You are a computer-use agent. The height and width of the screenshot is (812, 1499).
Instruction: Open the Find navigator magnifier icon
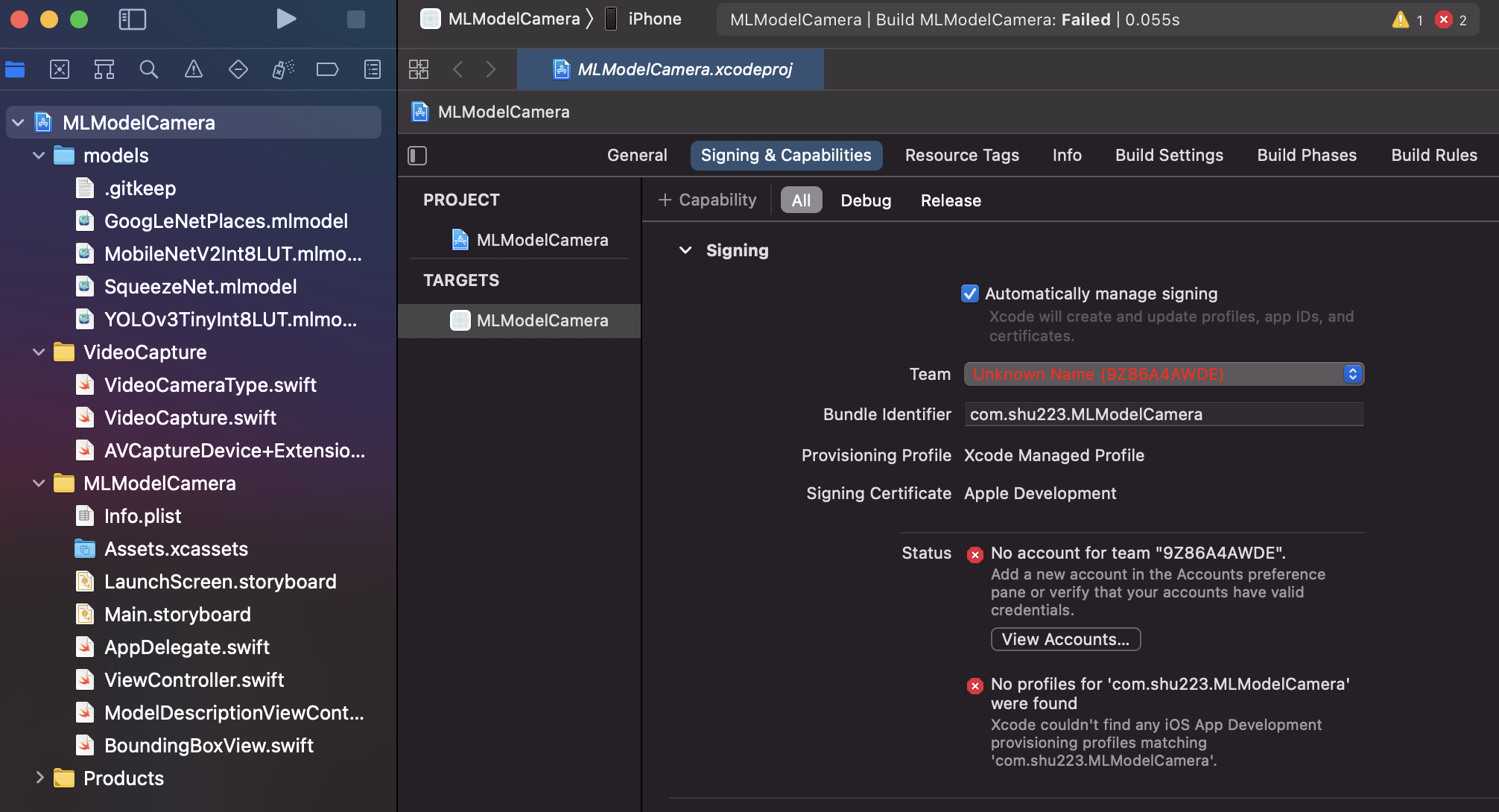[149, 70]
